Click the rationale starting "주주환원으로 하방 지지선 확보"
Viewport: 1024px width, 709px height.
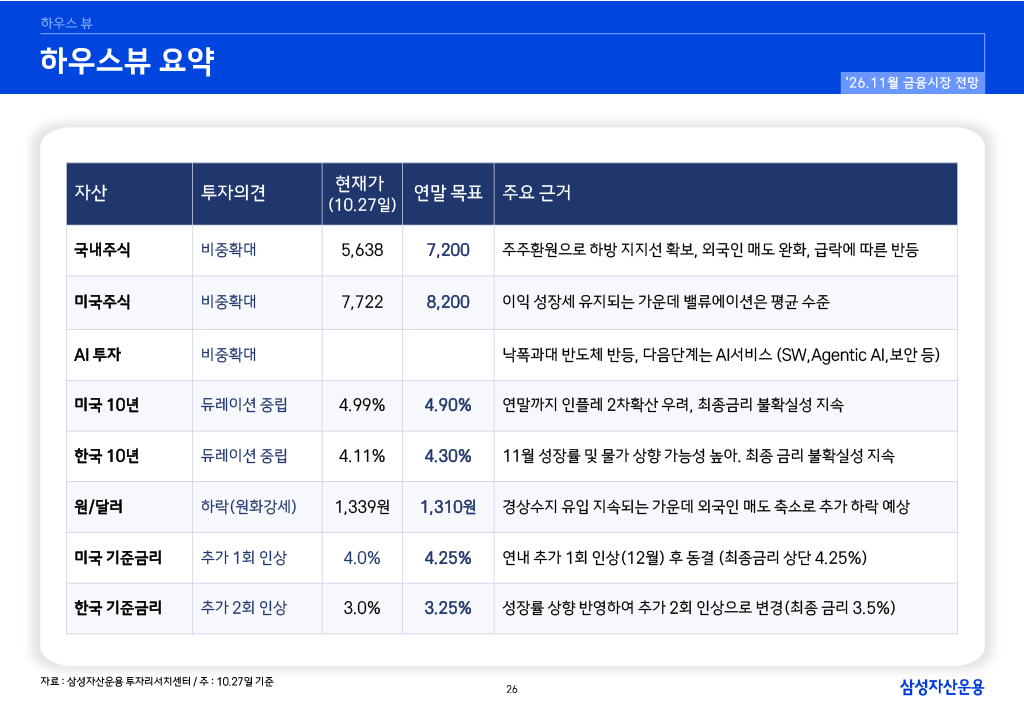coord(711,249)
